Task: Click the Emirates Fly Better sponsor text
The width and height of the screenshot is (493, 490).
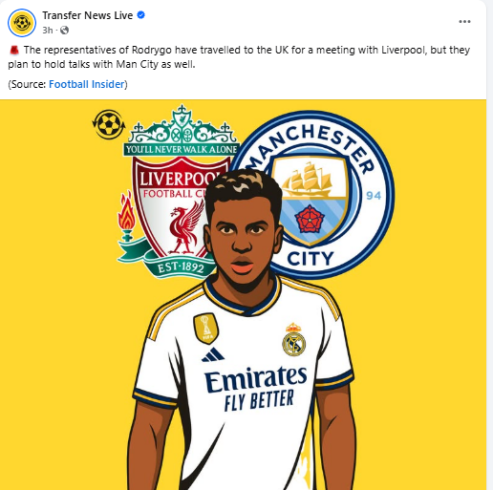Action: point(256,388)
